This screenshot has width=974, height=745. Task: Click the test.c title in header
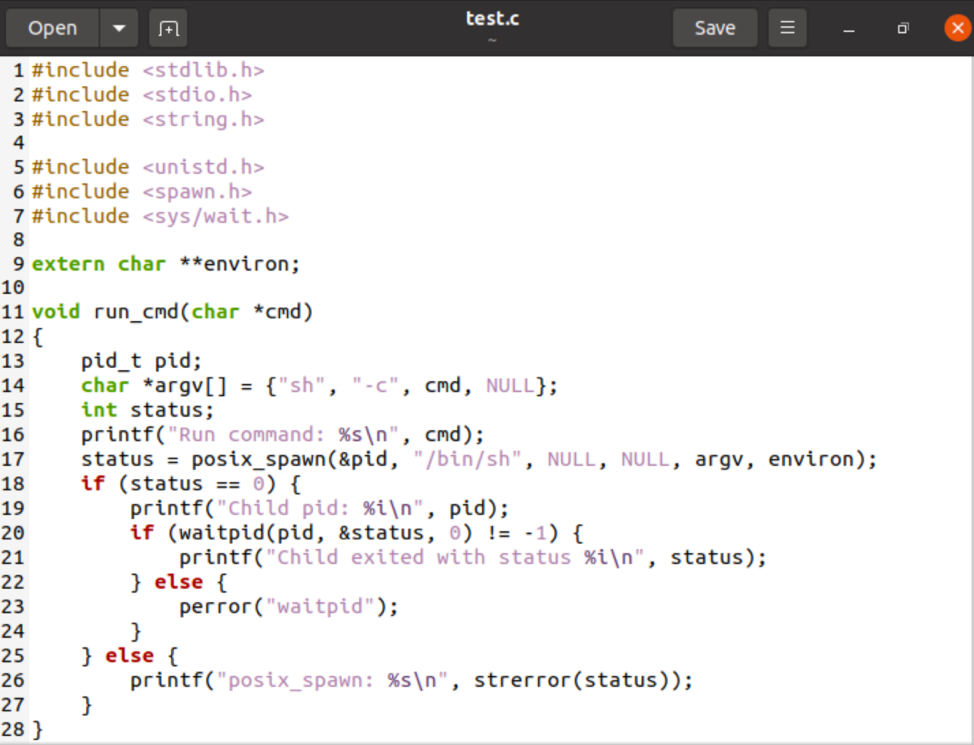pyautogui.click(x=492, y=18)
